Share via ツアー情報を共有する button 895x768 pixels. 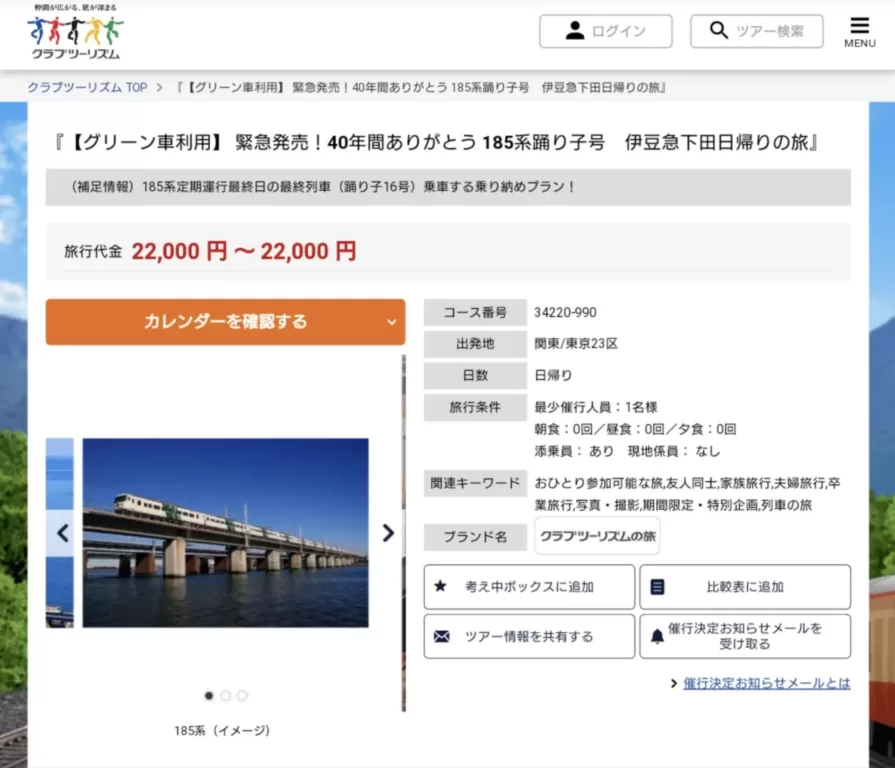coord(529,636)
